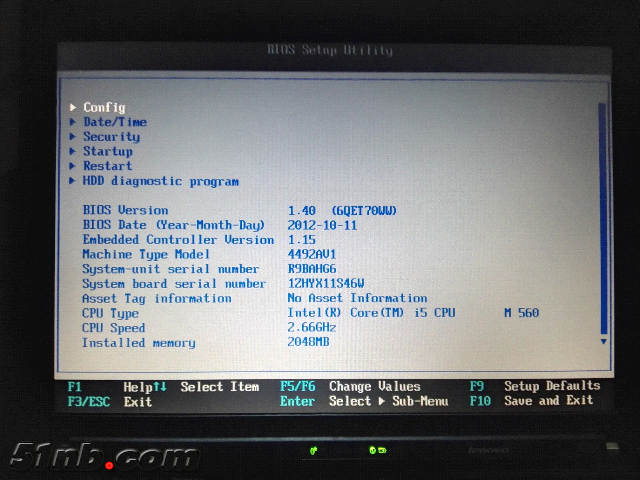Open the Date/Time menu entry
This screenshot has width=640, height=480.
pyautogui.click(x=115, y=122)
